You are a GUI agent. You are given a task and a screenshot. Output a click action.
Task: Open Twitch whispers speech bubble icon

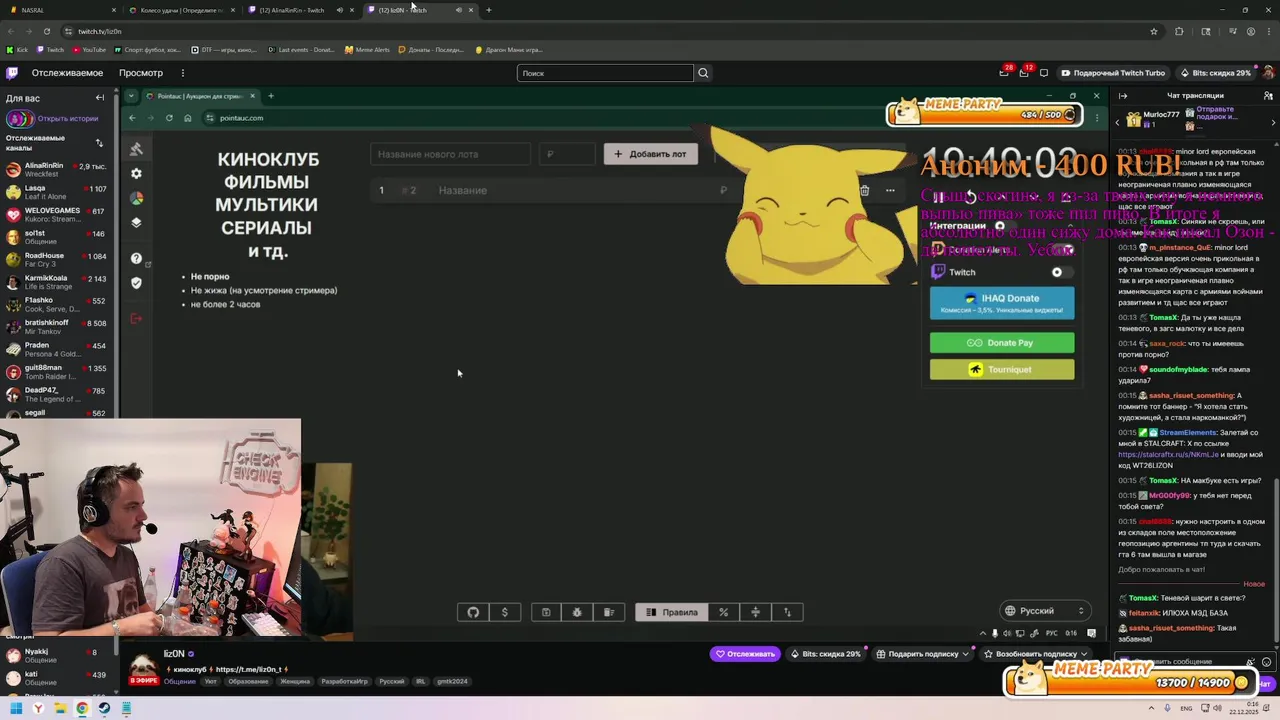(x=1044, y=73)
